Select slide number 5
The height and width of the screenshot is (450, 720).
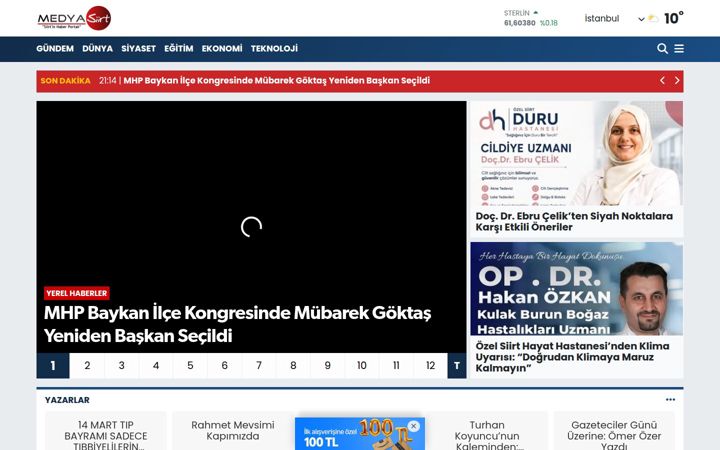click(x=190, y=366)
